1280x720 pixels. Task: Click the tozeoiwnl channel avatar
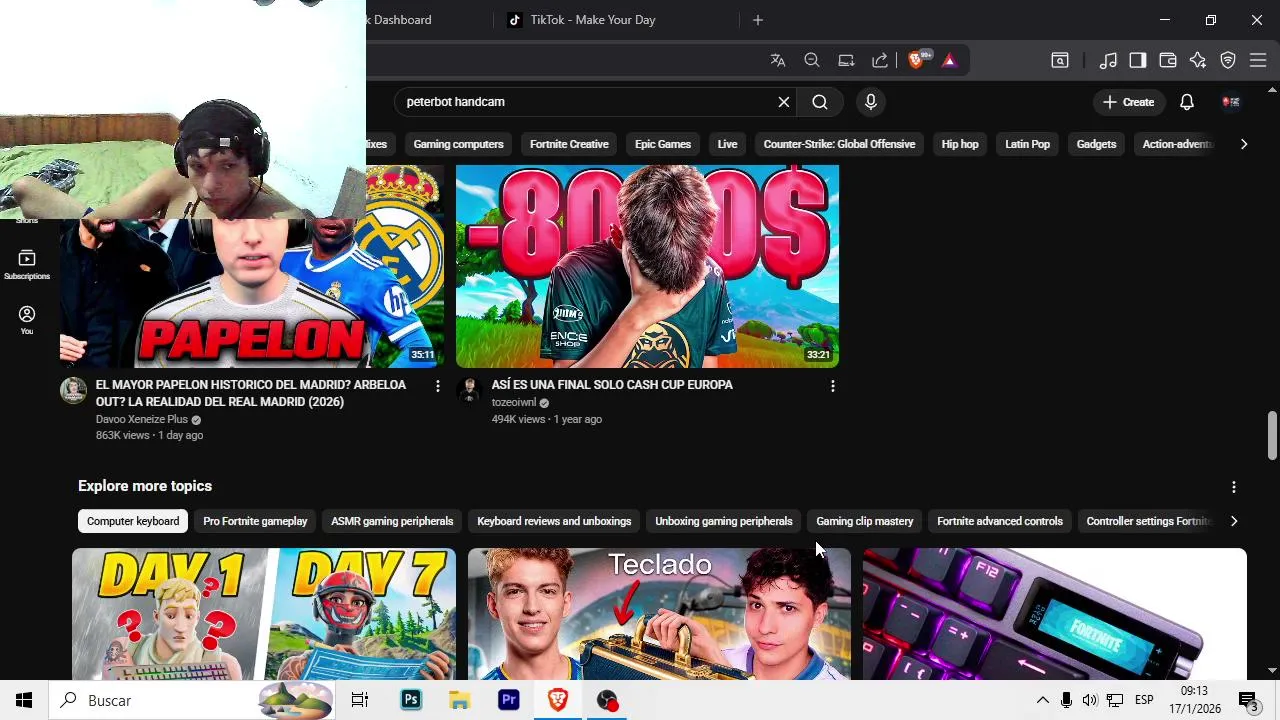point(469,390)
